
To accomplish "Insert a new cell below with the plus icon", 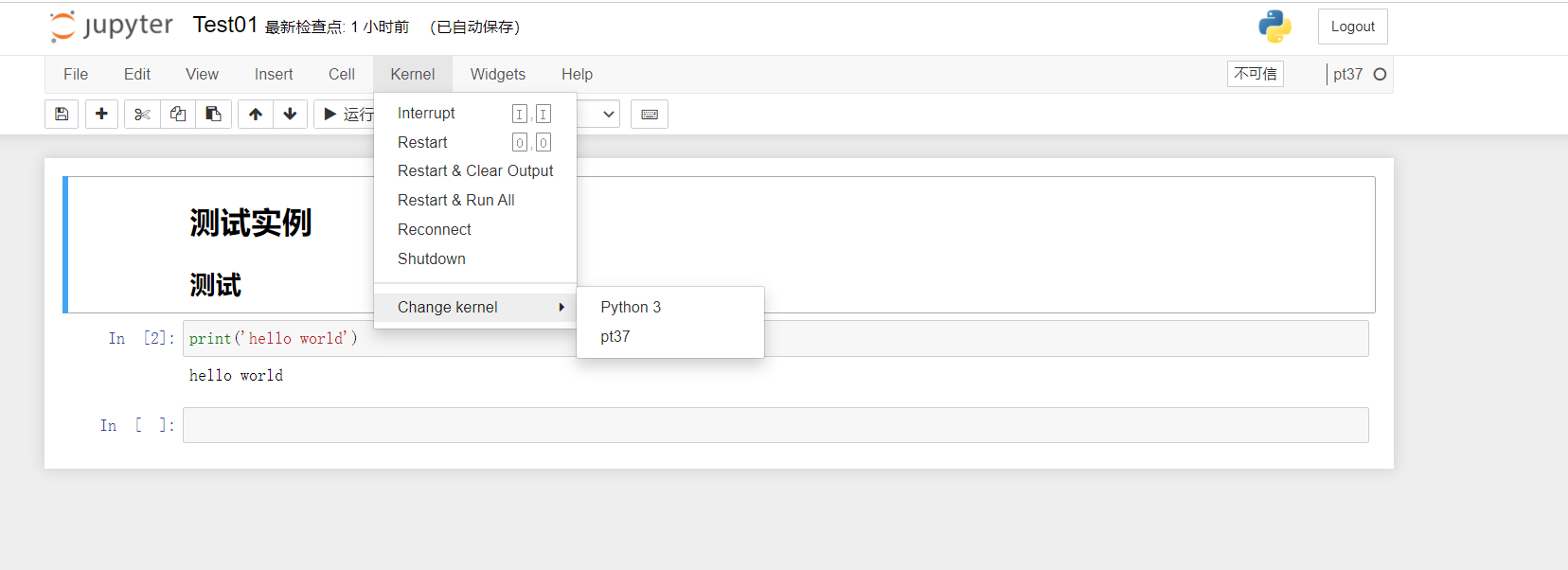I will (101, 114).
